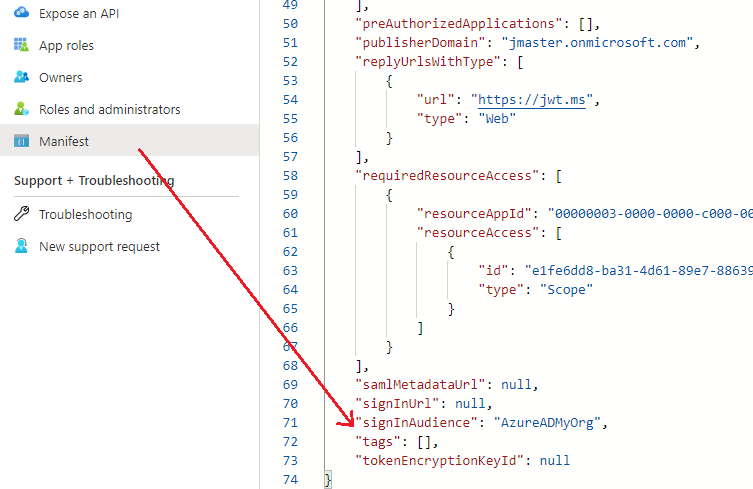This screenshot has width=753, height=489.
Task: Click the Expose an API cloud icon
Action: (21, 12)
